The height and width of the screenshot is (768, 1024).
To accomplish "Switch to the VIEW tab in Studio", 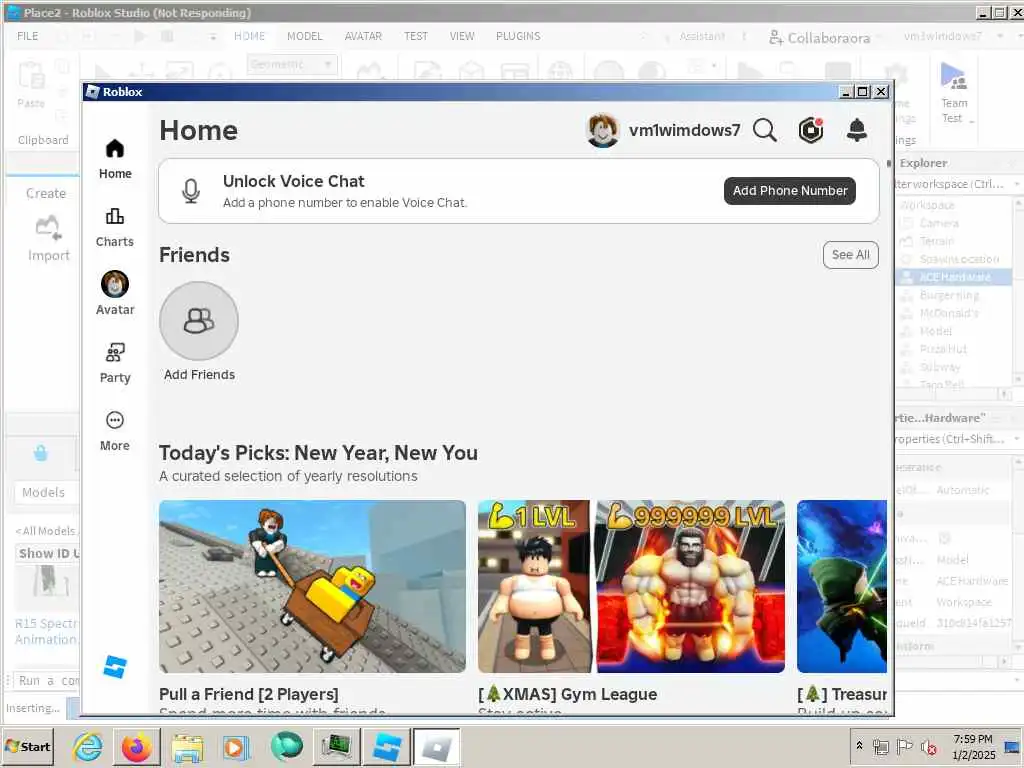I will tap(462, 36).
